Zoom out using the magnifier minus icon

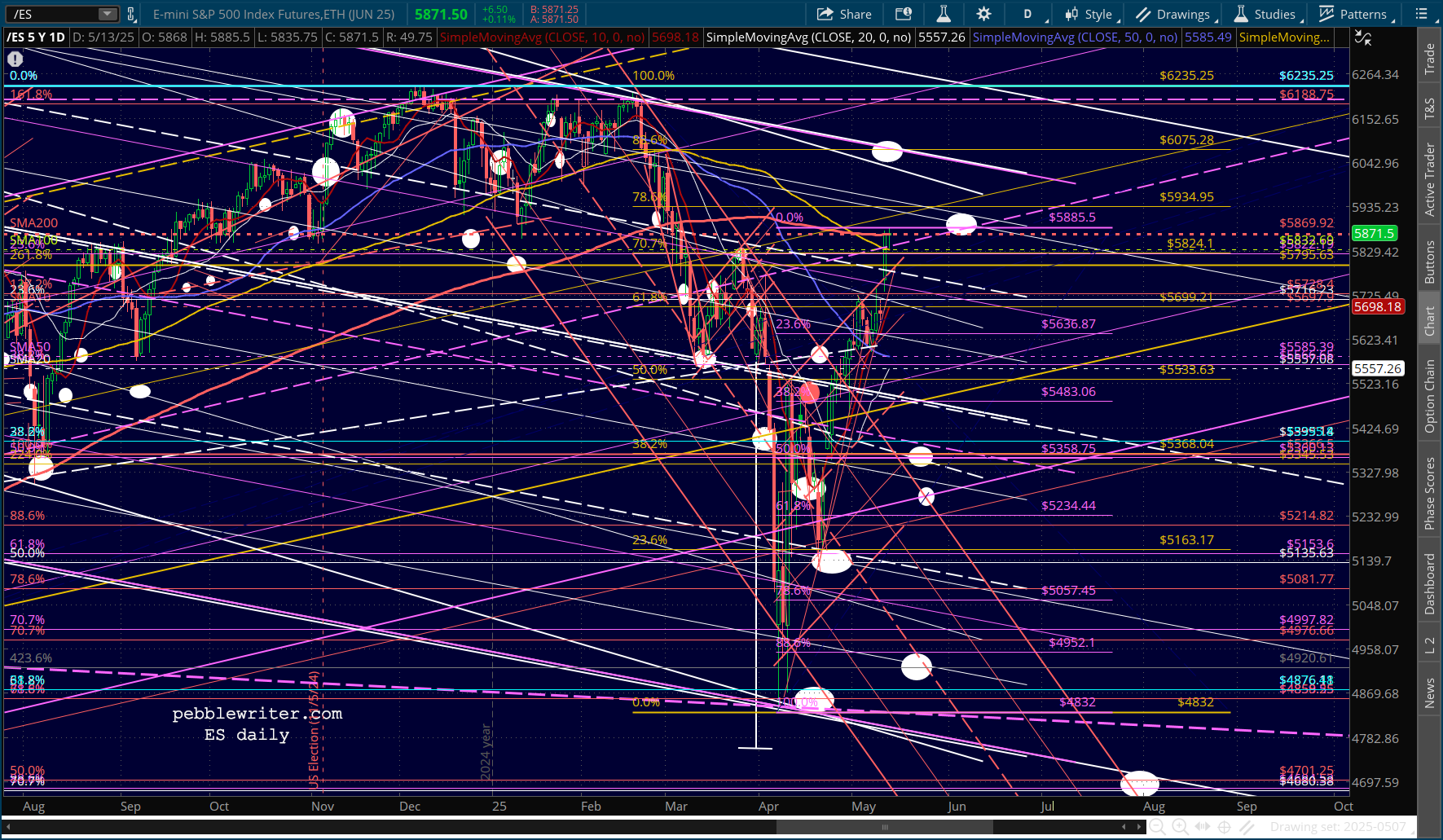1156,827
